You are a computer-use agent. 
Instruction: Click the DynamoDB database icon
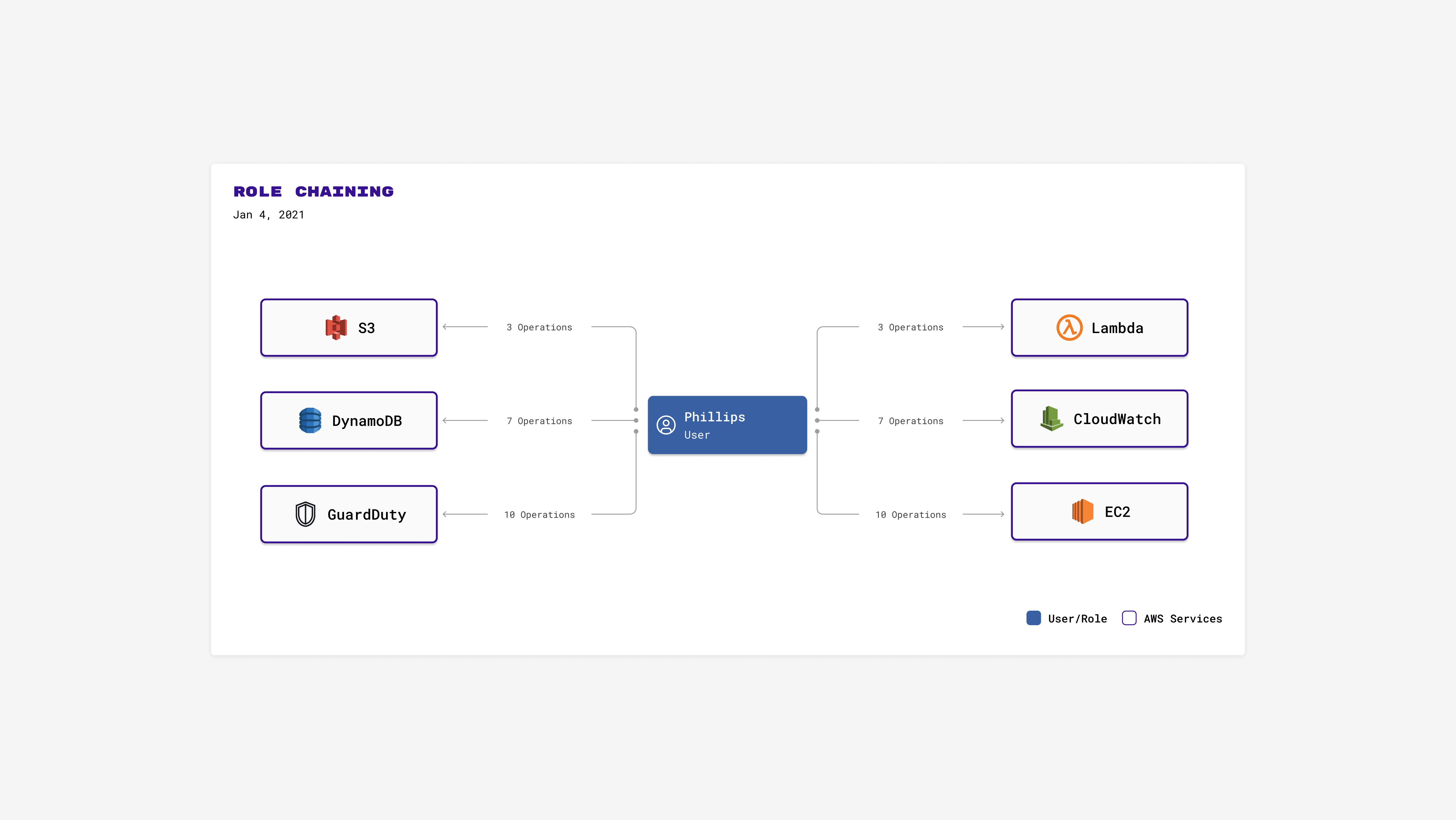[310, 420]
